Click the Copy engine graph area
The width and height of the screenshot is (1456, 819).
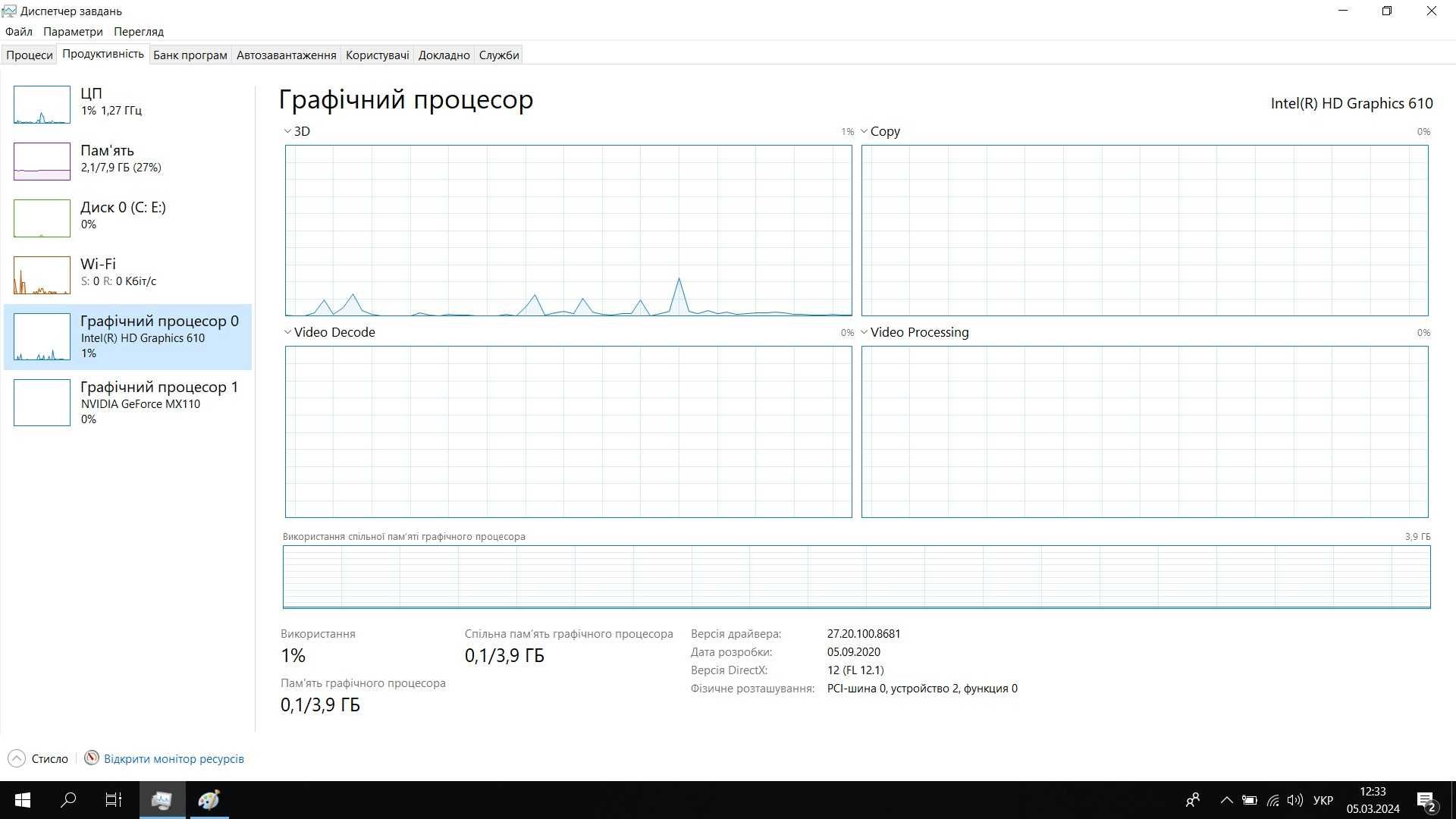point(1145,231)
